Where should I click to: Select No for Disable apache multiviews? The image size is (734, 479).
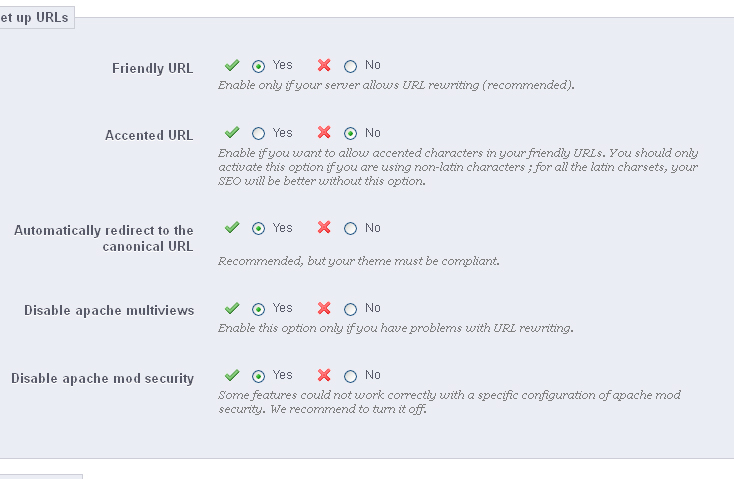350,309
